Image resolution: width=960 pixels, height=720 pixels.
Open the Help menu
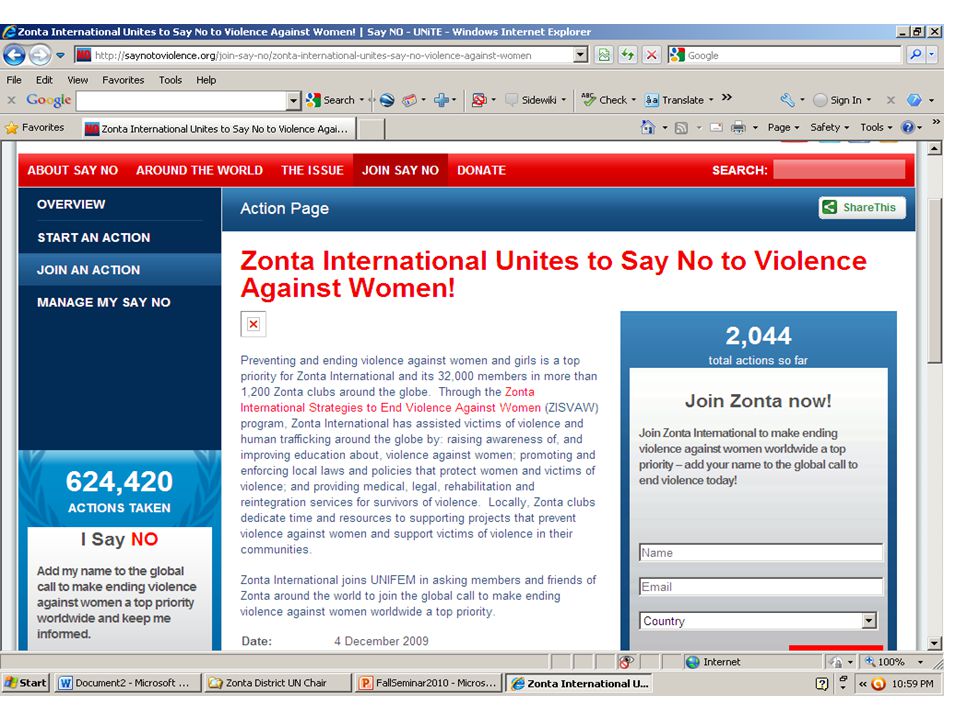[206, 80]
